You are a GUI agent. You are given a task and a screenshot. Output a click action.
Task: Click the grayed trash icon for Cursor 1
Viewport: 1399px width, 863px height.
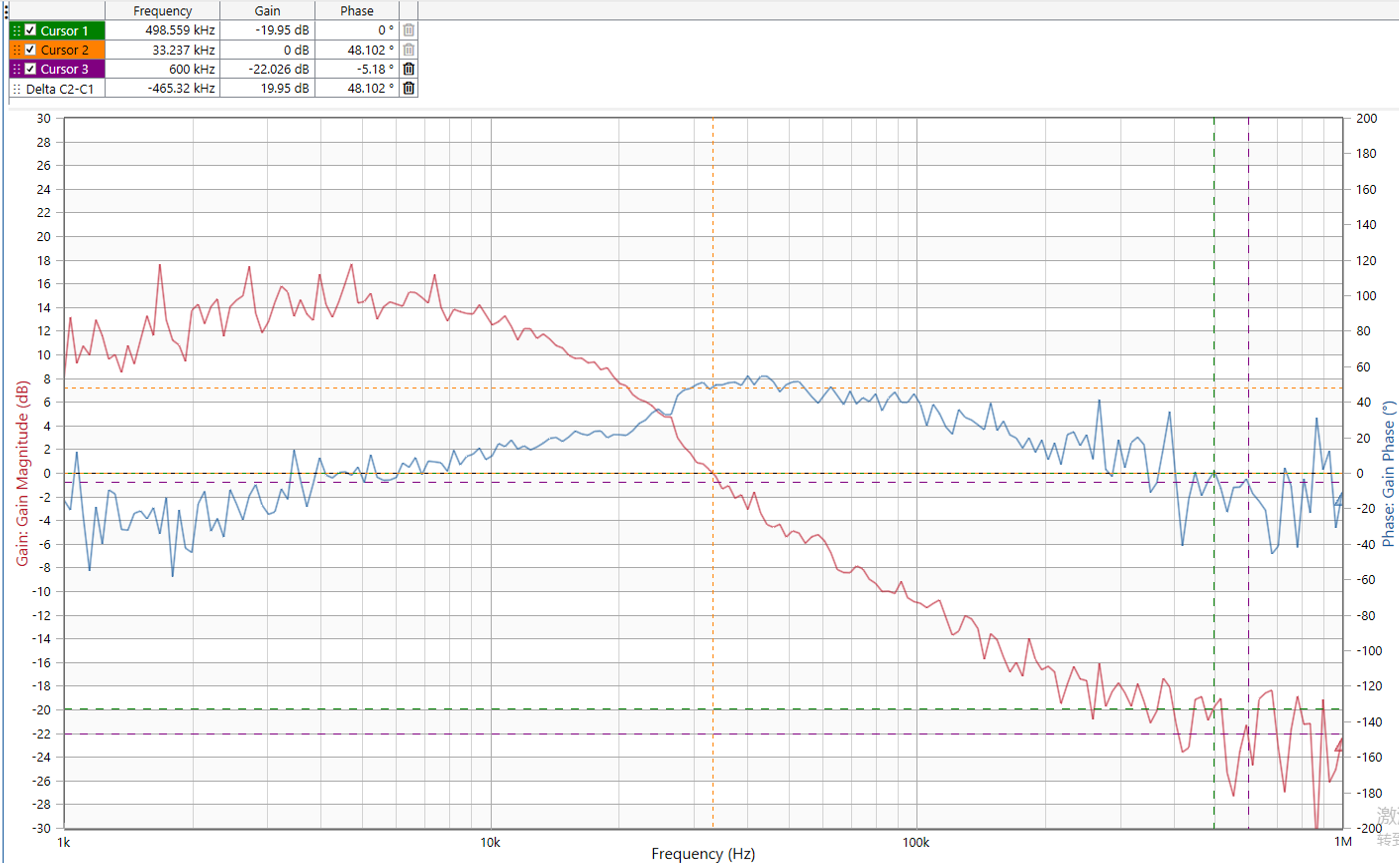tap(408, 30)
